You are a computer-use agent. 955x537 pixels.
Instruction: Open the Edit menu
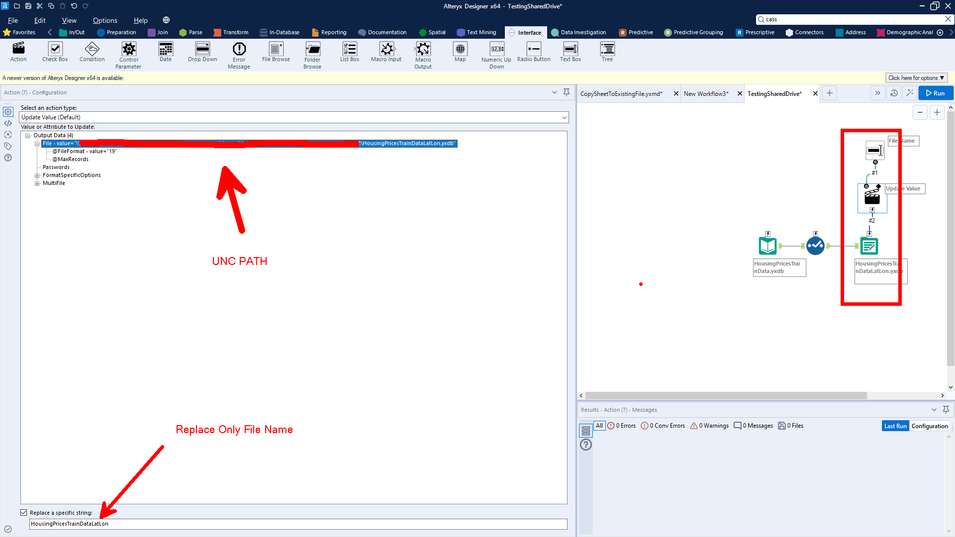(40, 20)
